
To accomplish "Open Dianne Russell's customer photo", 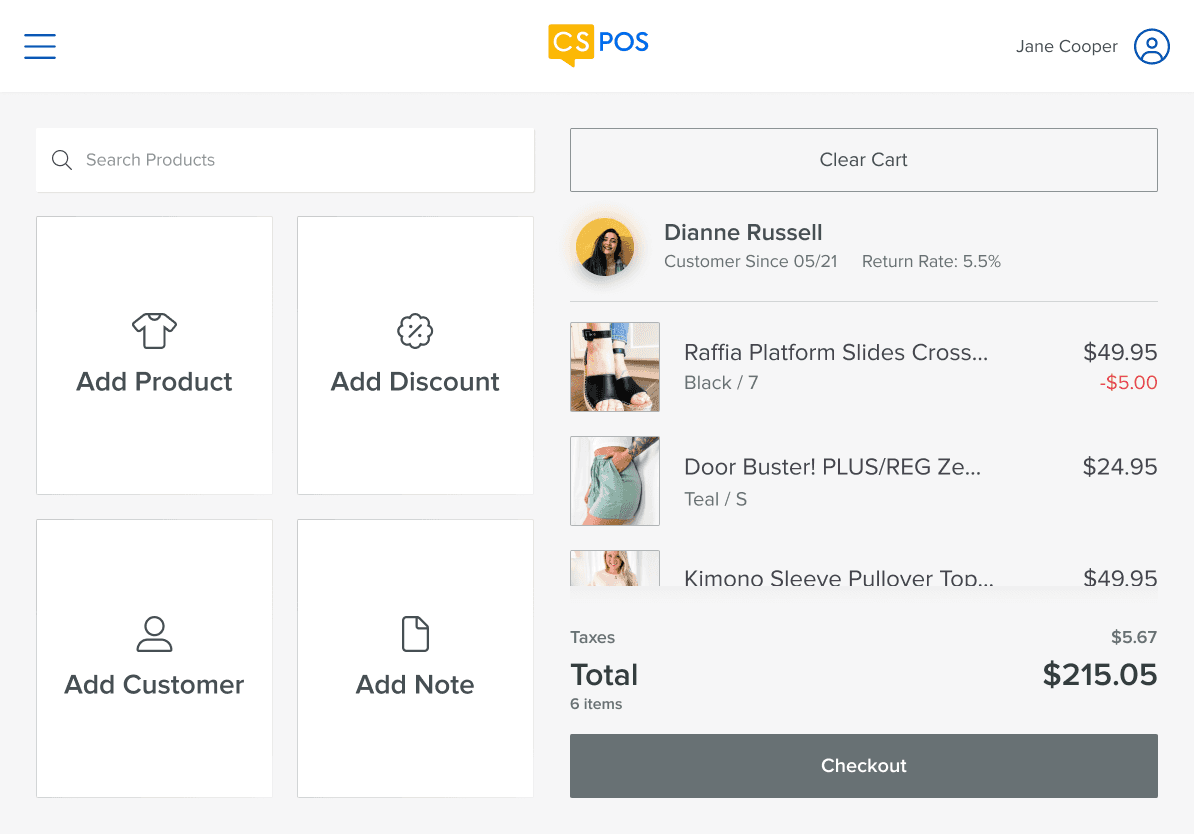I will click(x=605, y=247).
